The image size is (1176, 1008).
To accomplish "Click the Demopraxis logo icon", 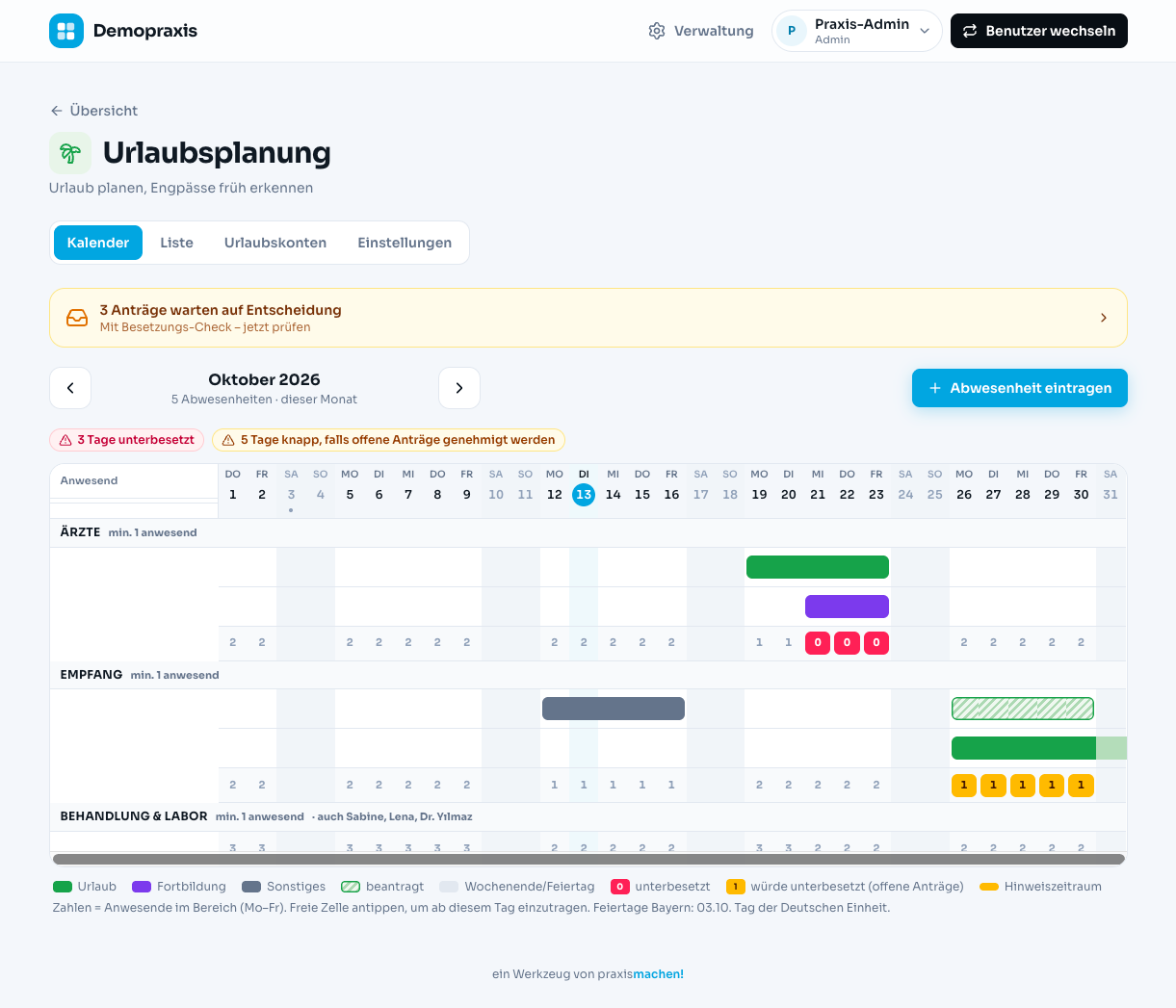I will click(x=66, y=31).
